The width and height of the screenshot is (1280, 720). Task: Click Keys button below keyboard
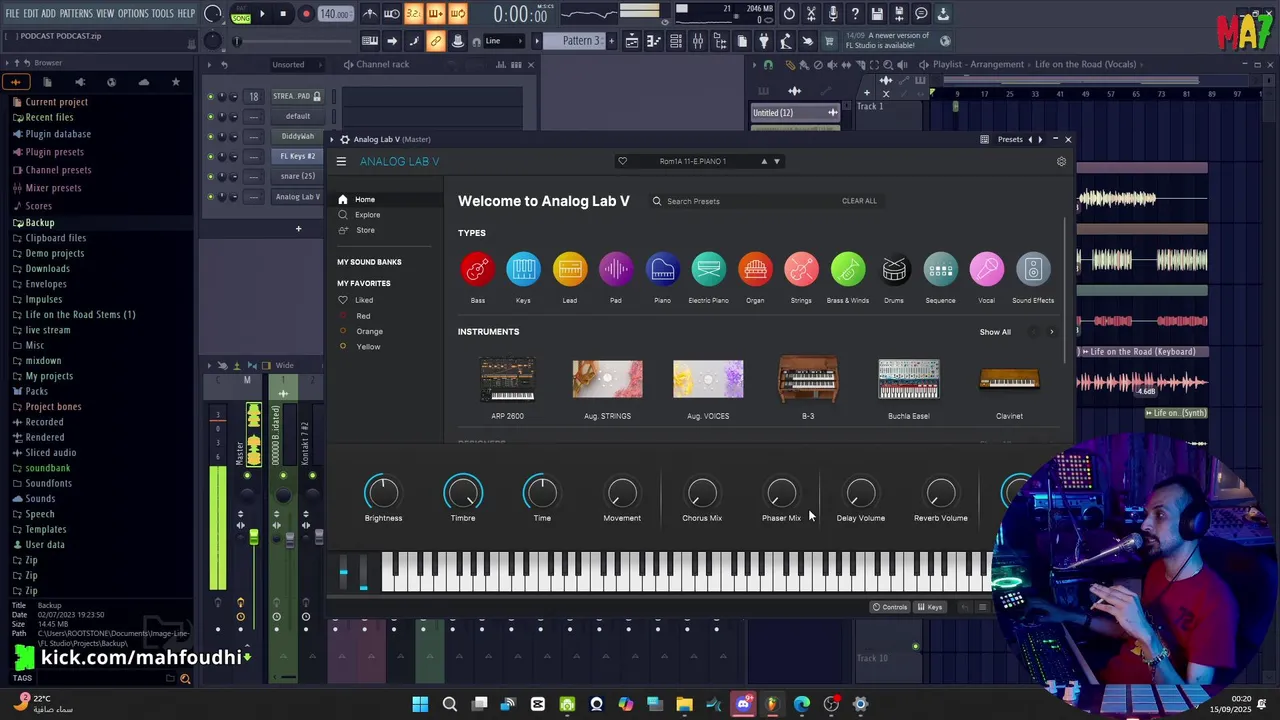coord(930,607)
